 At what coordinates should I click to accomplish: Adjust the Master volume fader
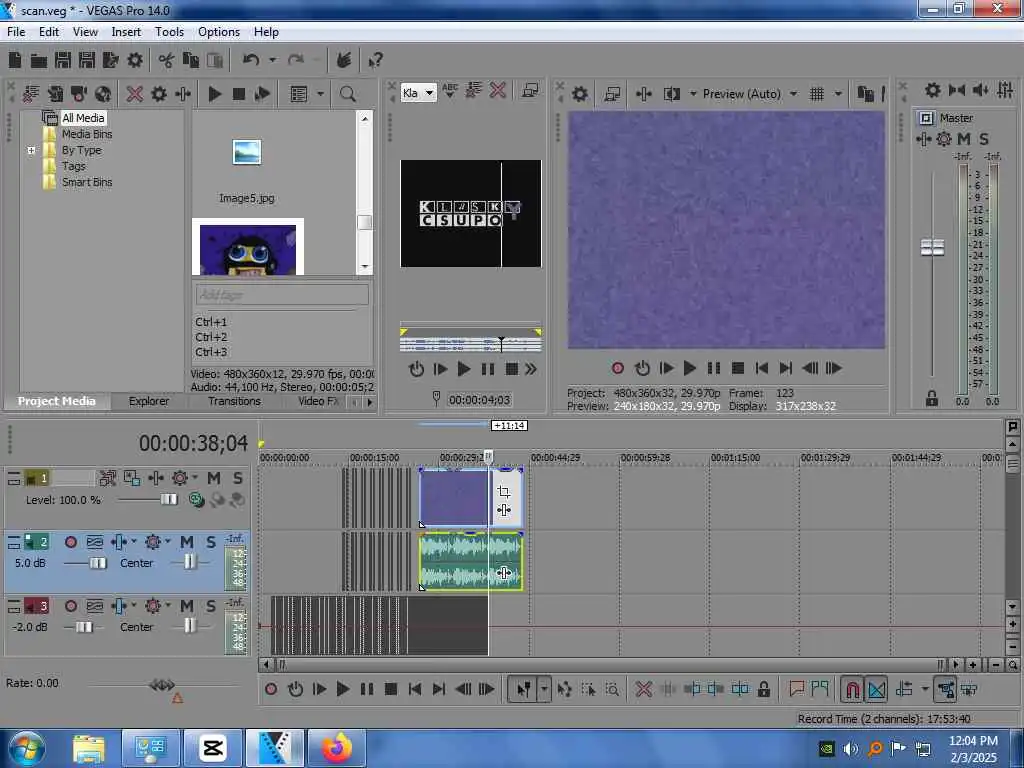click(x=932, y=248)
